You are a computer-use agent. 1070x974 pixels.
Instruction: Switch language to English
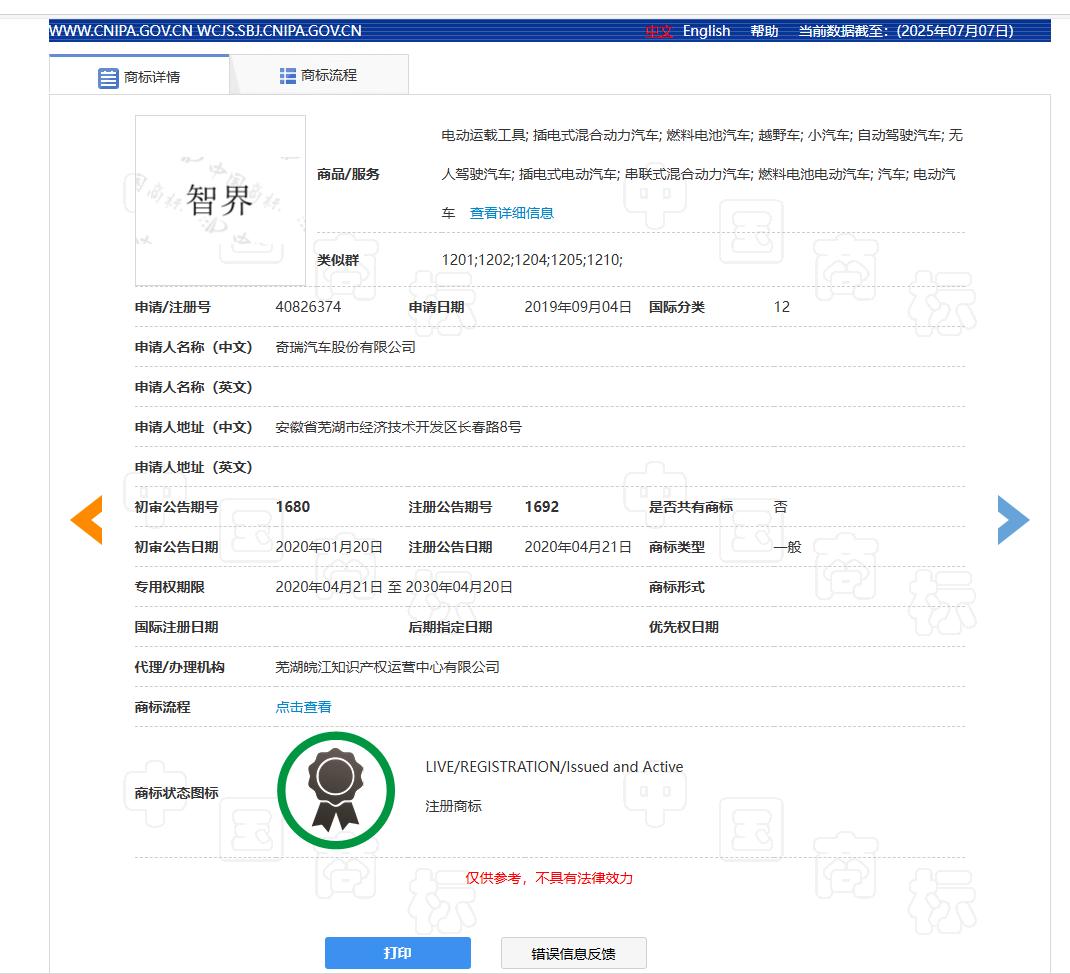click(706, 31)
